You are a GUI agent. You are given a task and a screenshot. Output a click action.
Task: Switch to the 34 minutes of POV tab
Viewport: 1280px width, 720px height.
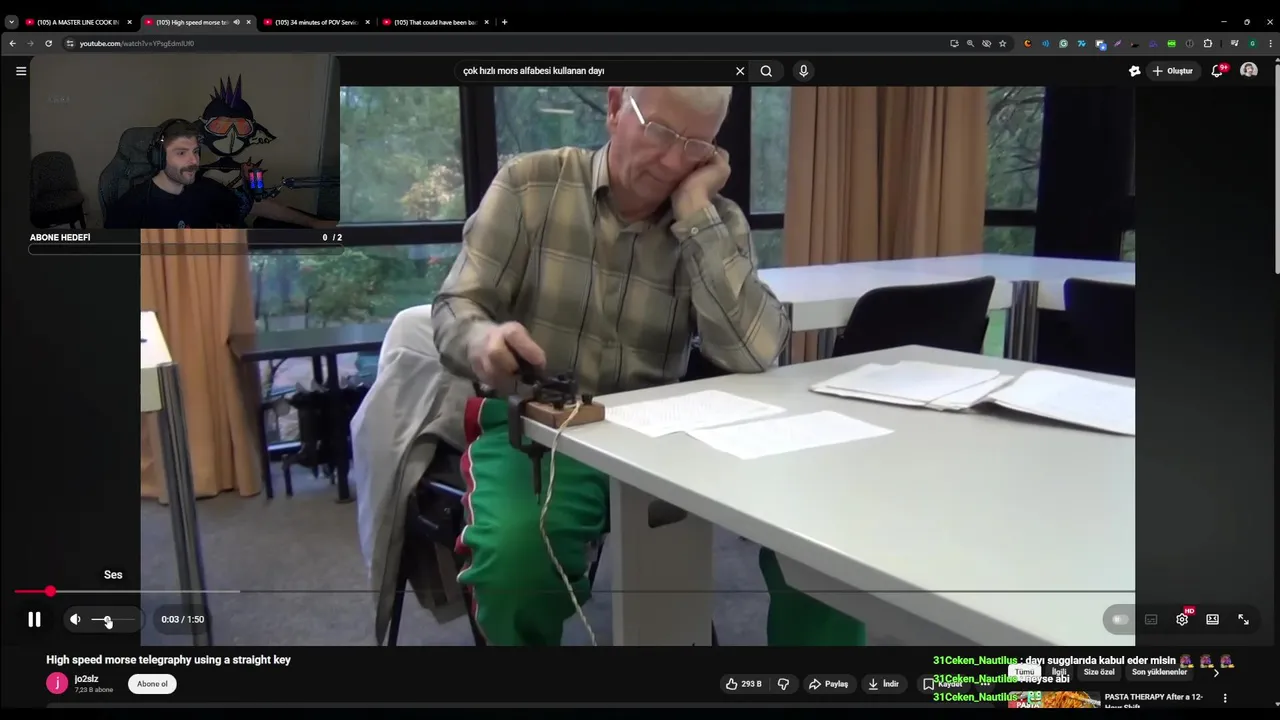coord(317,22)
